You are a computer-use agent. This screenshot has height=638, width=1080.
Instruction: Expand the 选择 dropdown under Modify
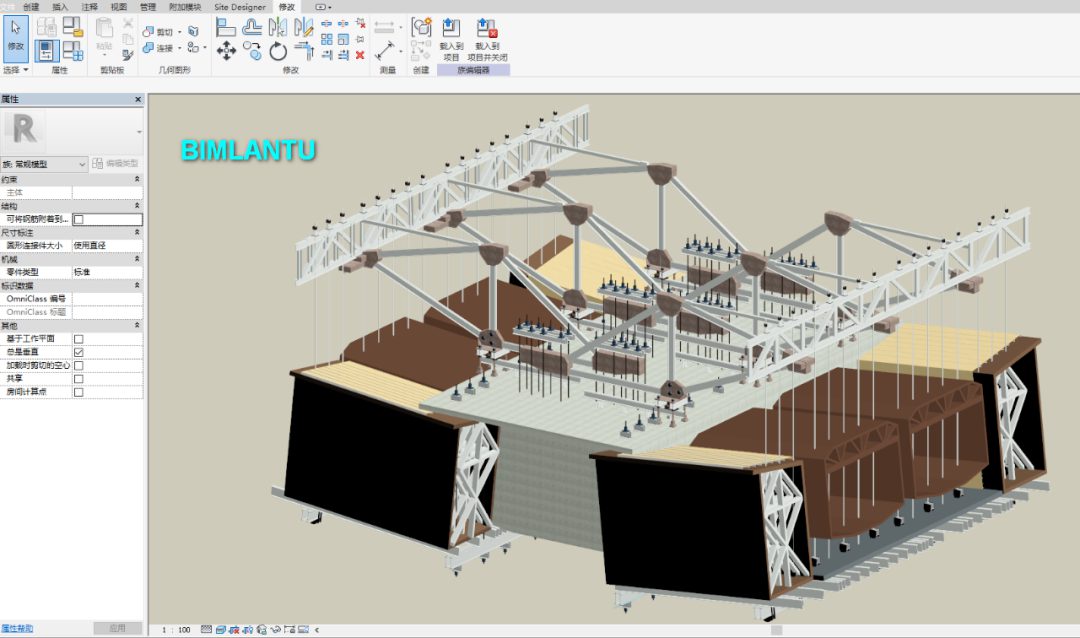15,70
